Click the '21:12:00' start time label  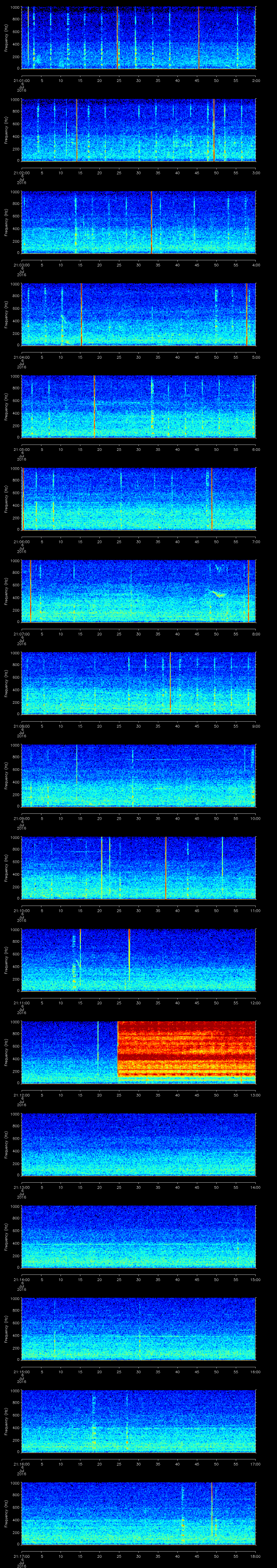[21, 1095]
